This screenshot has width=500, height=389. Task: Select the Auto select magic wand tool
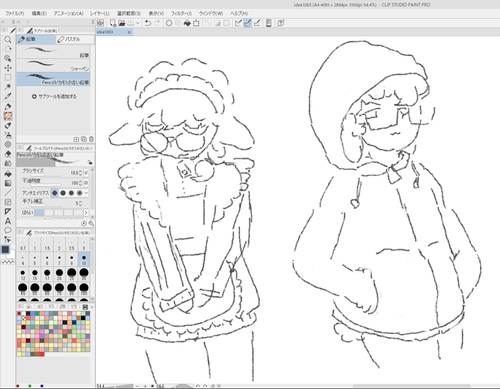(x=8, y=87)
